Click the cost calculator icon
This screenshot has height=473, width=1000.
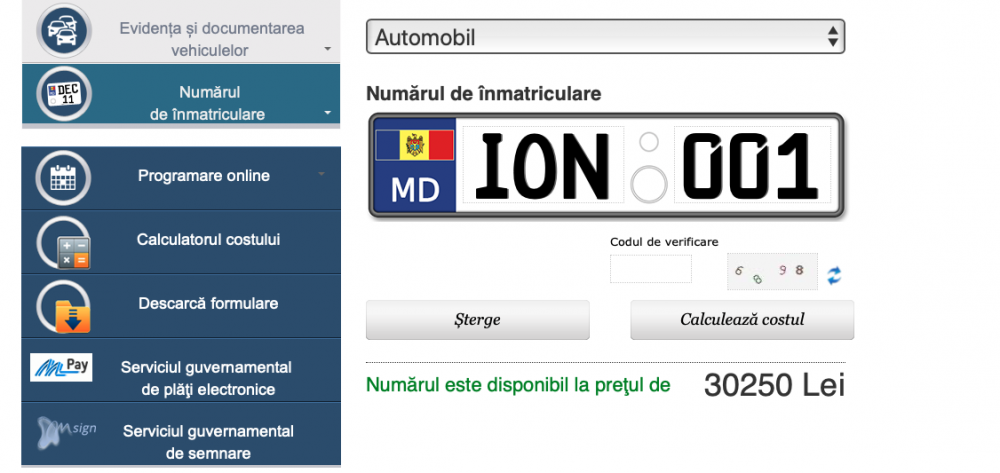click(x=64, y=243)
